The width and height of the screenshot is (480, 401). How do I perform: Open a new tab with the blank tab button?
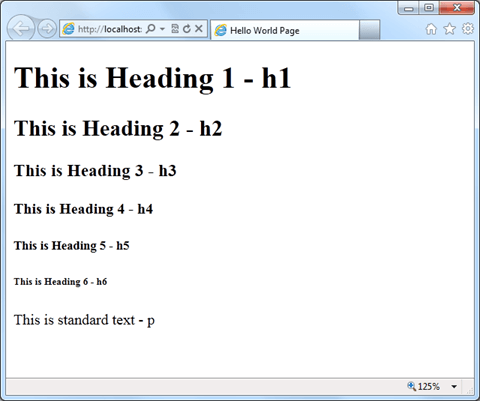pyautogui.click(x=369, y=30)
